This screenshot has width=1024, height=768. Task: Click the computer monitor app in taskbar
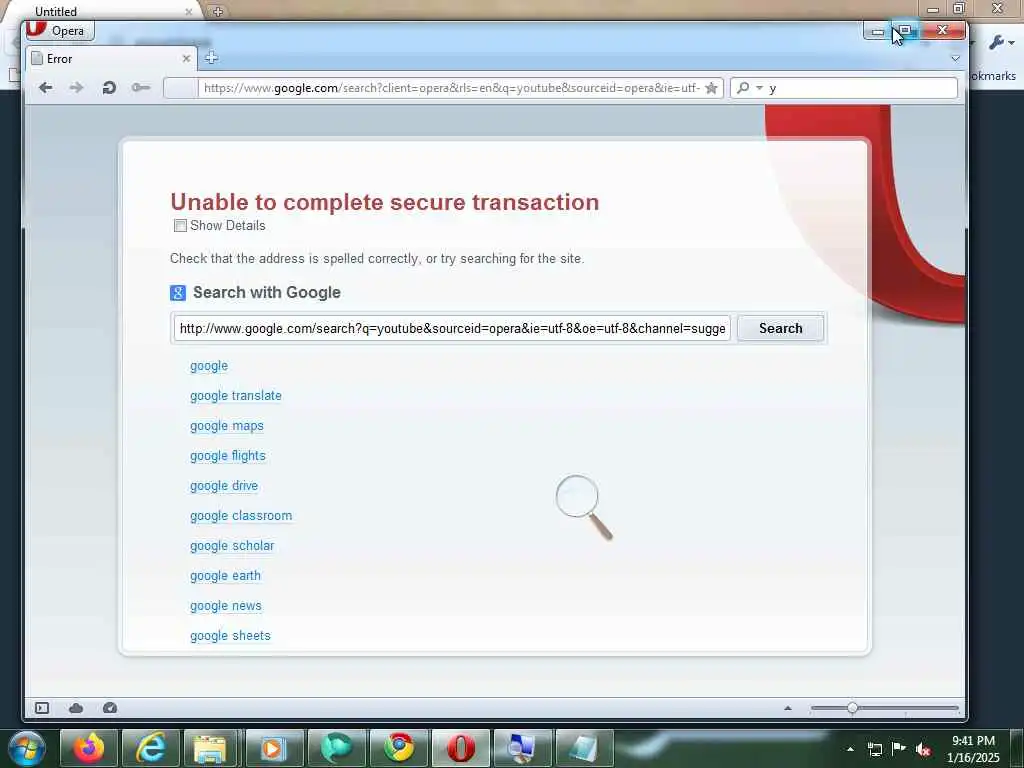[x=522, y=748]
